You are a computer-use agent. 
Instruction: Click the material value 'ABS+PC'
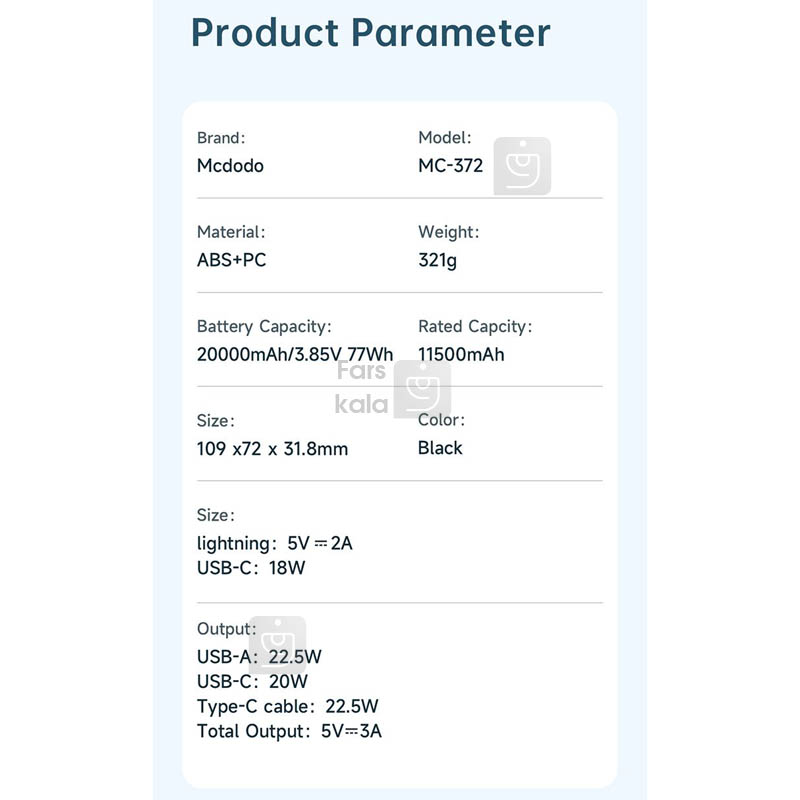[x=232, y=260]
